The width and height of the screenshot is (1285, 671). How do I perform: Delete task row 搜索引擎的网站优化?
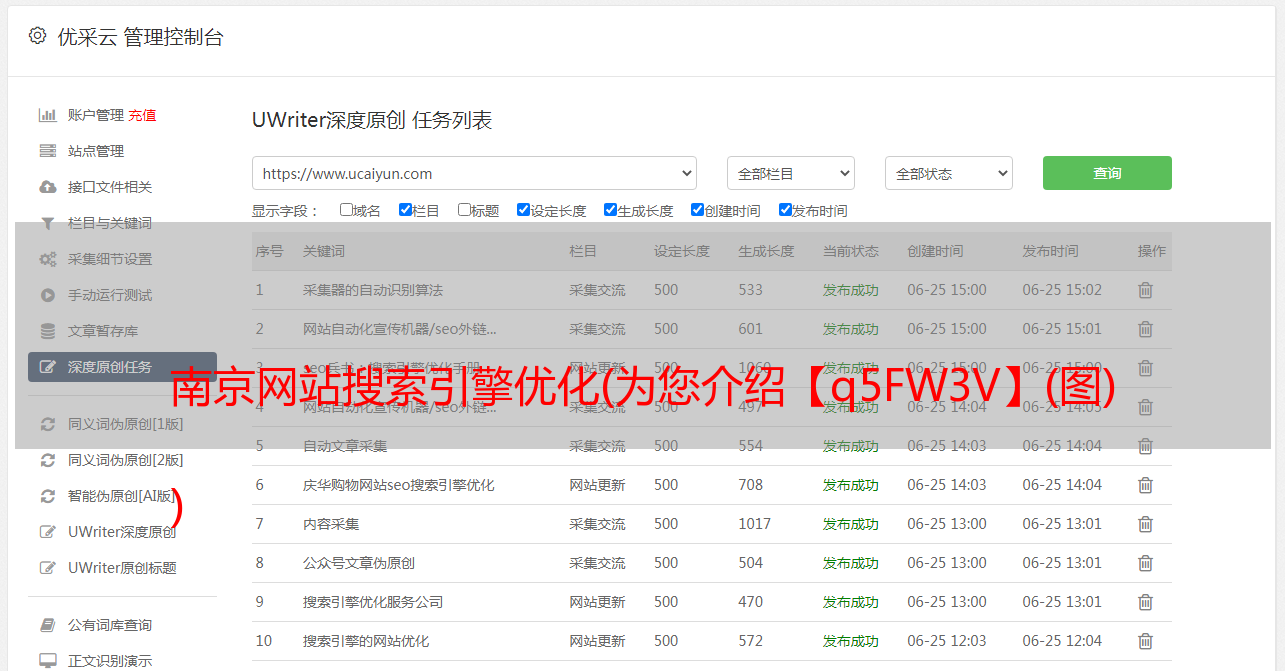(1145, 641)
